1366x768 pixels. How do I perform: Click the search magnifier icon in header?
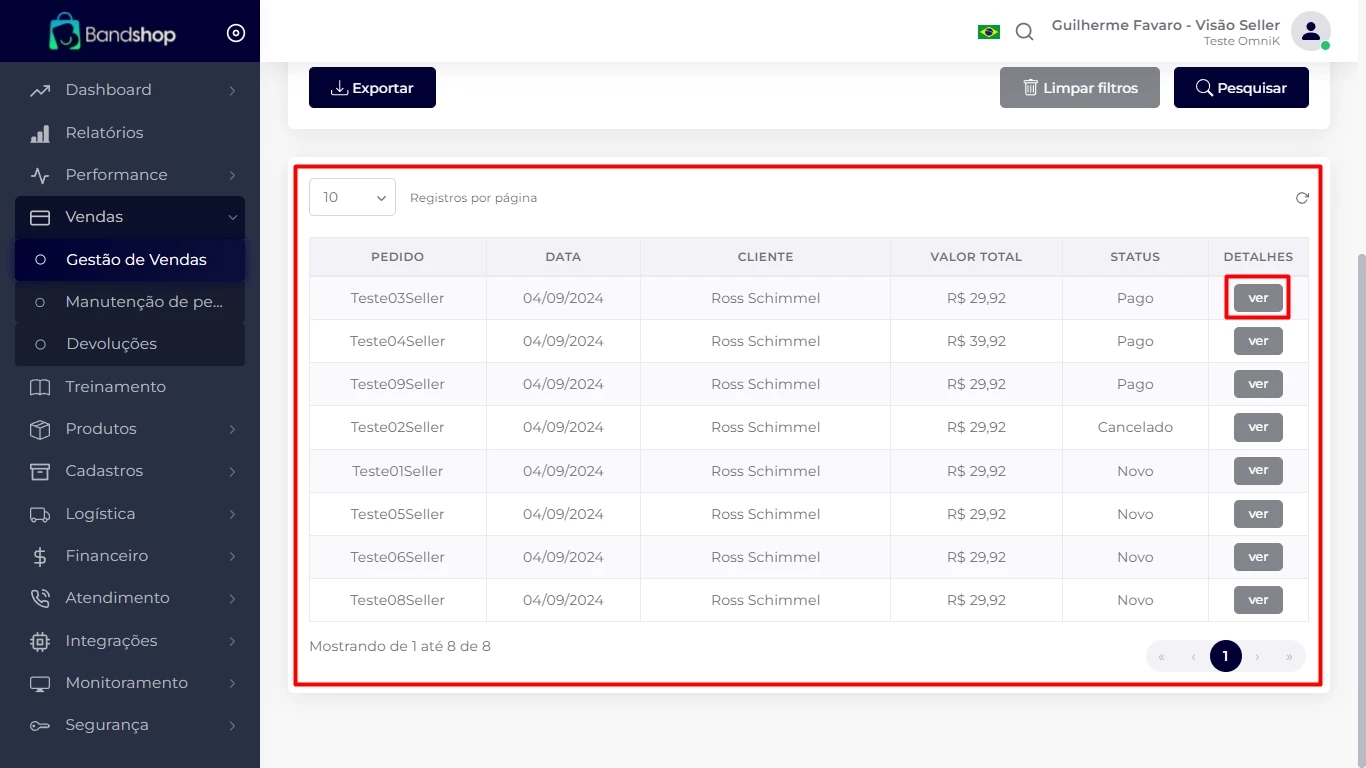(x=1024, y=32)
